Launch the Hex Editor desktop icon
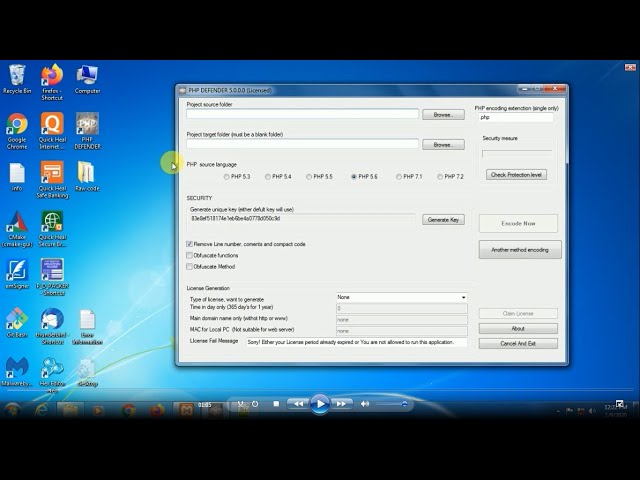The width and height of the screenshot is (640, 480). (x=52, y=375)
